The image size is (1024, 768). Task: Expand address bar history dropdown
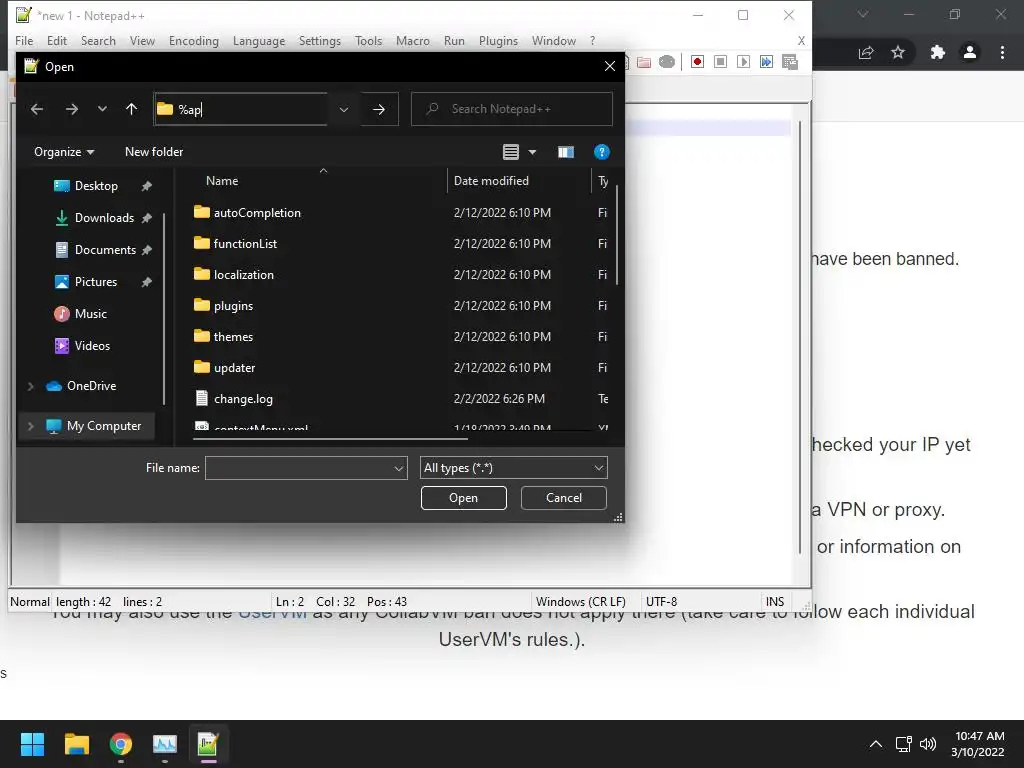point(344,109)
